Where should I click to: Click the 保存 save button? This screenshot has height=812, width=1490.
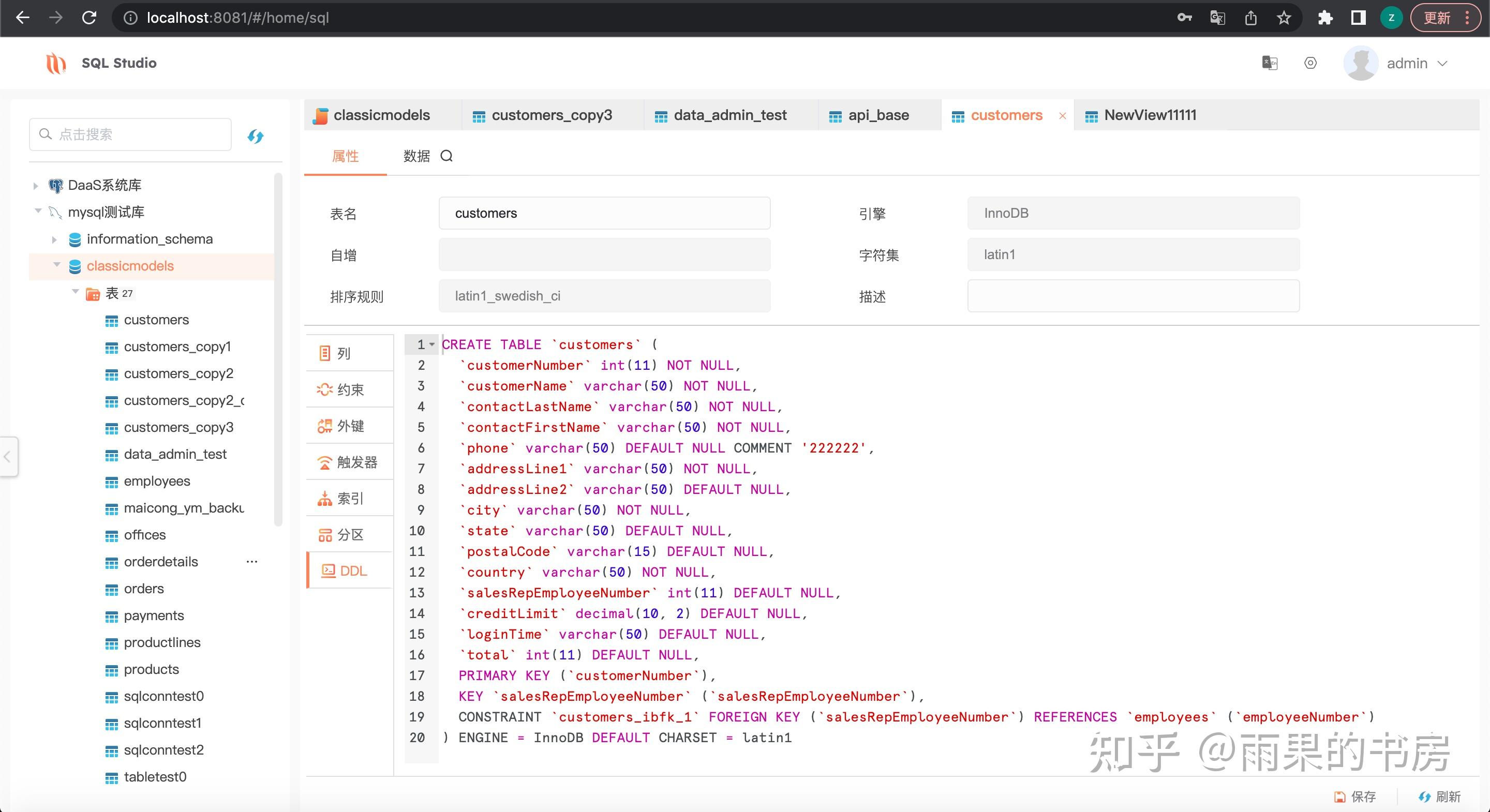tap(1355, 796)
